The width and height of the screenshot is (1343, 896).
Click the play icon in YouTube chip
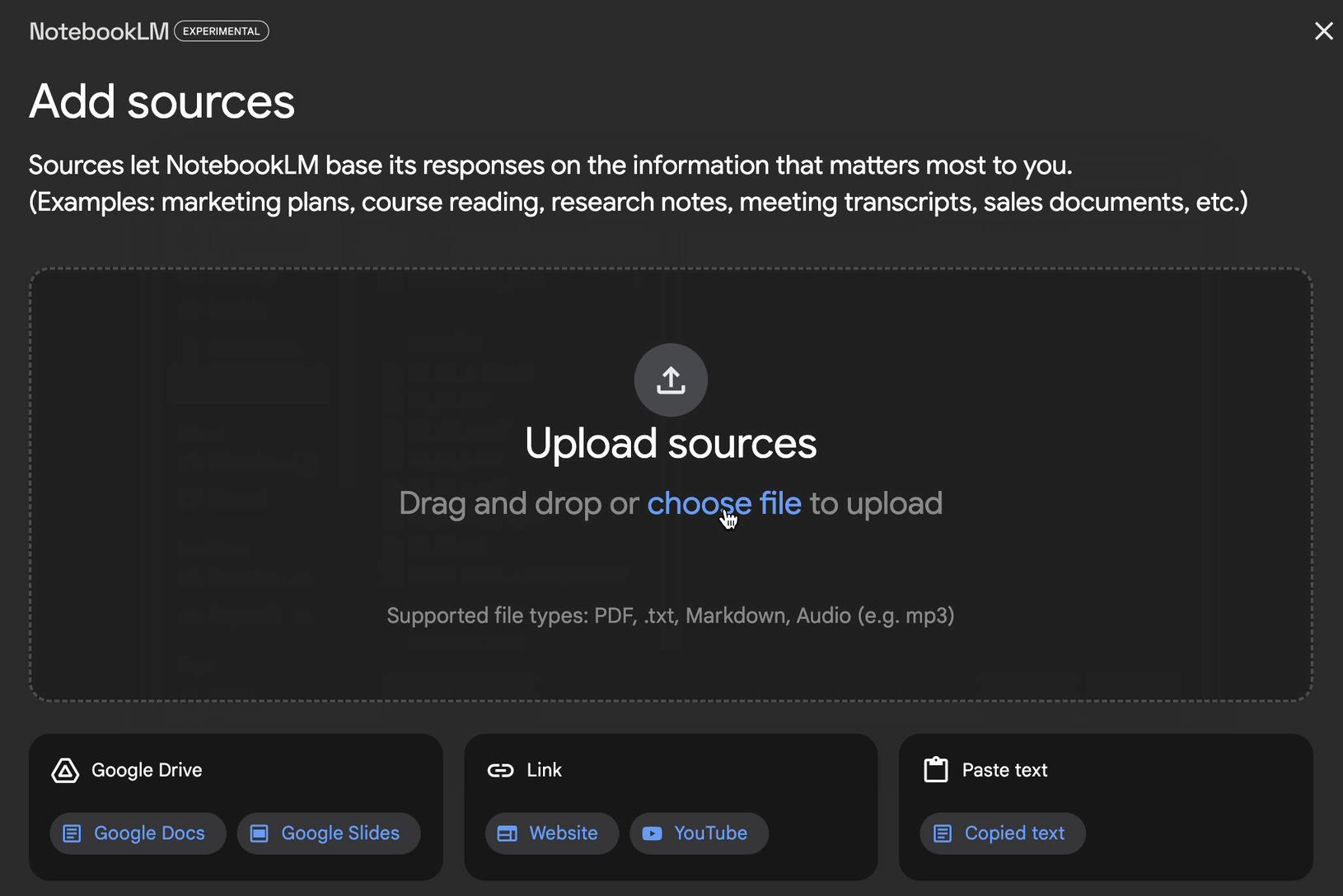(x=652, y=833)
